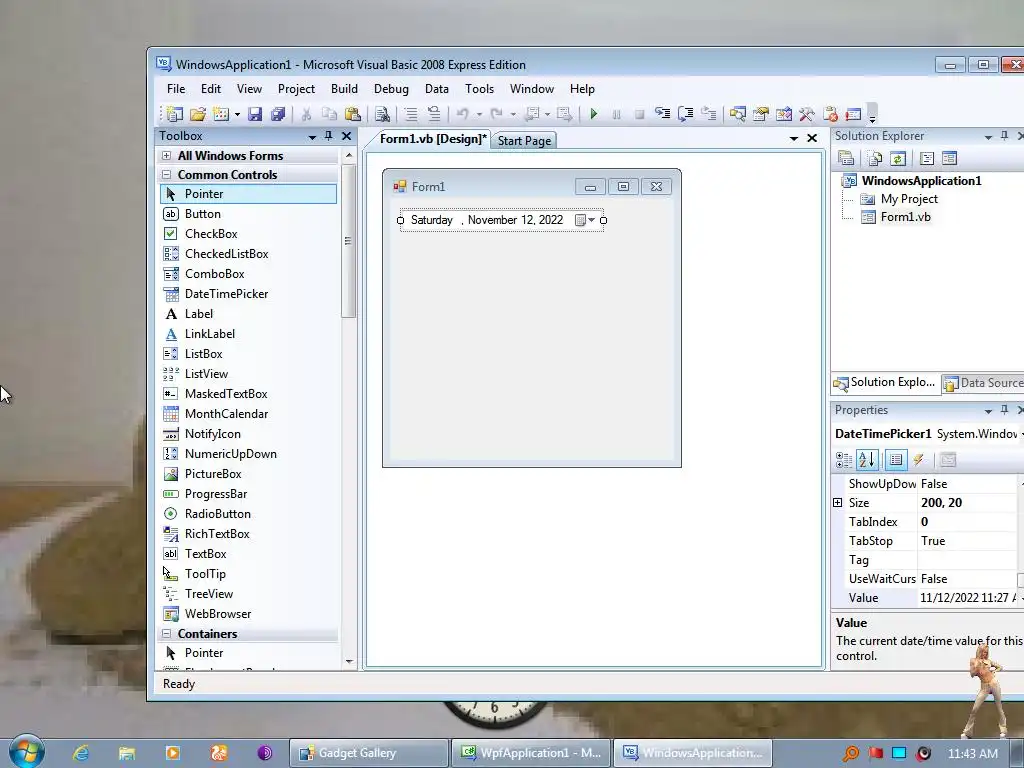1024x768 pixels.
Task: Click the Toolbox vertical scrollbar thumb
Action: coord(349,240)
